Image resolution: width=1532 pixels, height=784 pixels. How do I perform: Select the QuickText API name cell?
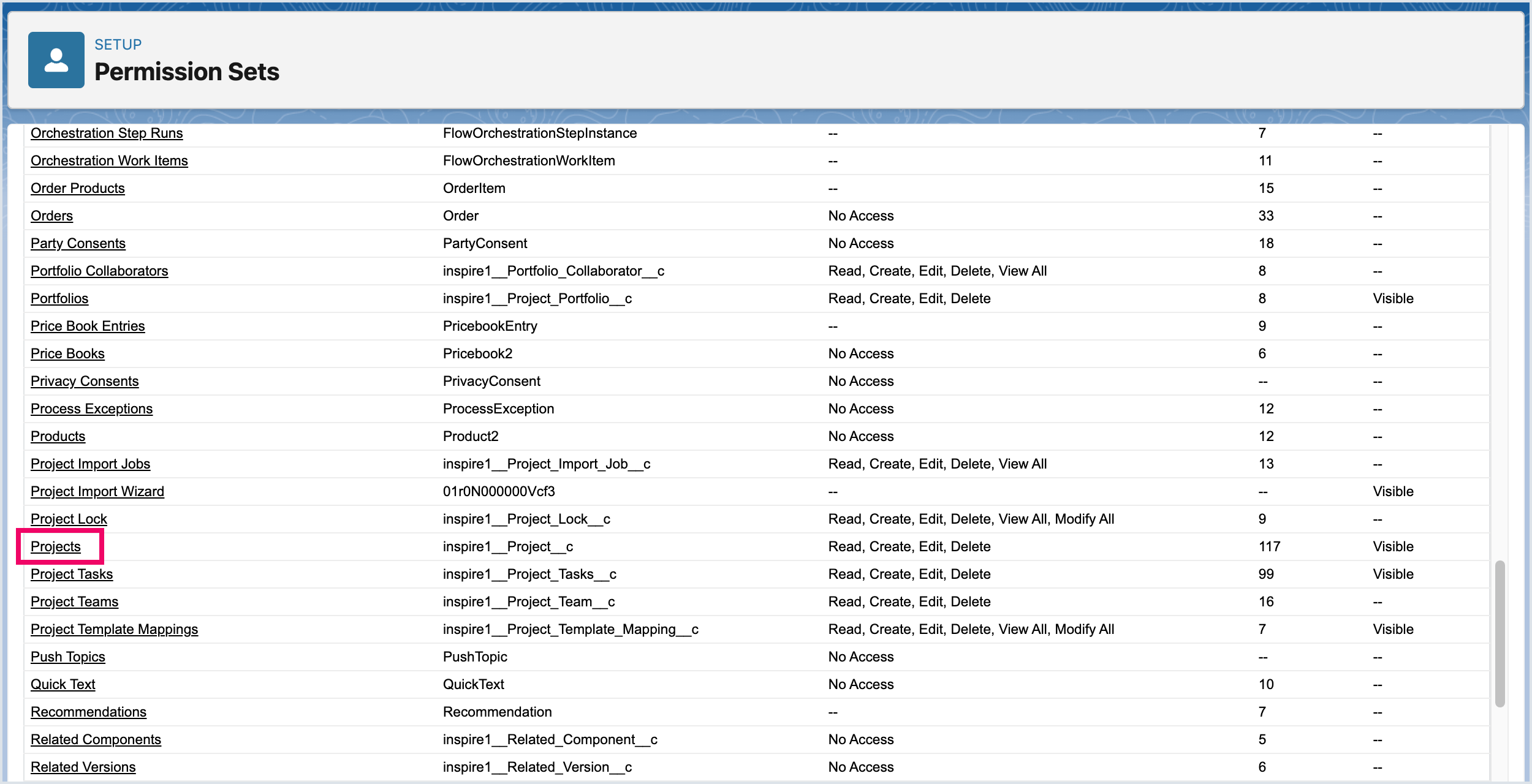pos(473,684)
